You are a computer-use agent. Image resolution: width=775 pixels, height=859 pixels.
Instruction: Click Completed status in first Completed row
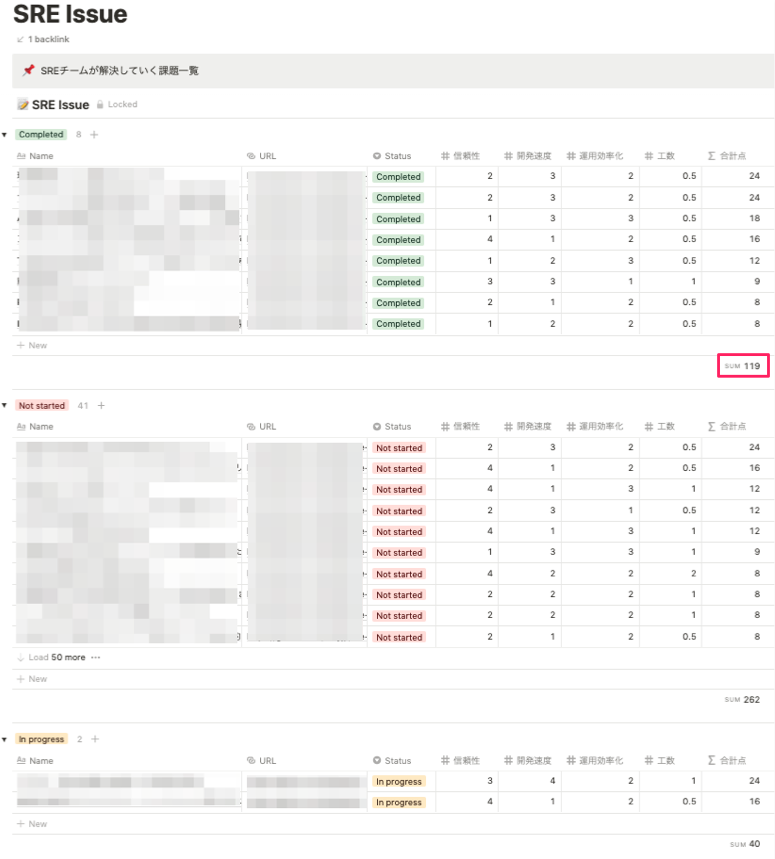coord(398,177)
